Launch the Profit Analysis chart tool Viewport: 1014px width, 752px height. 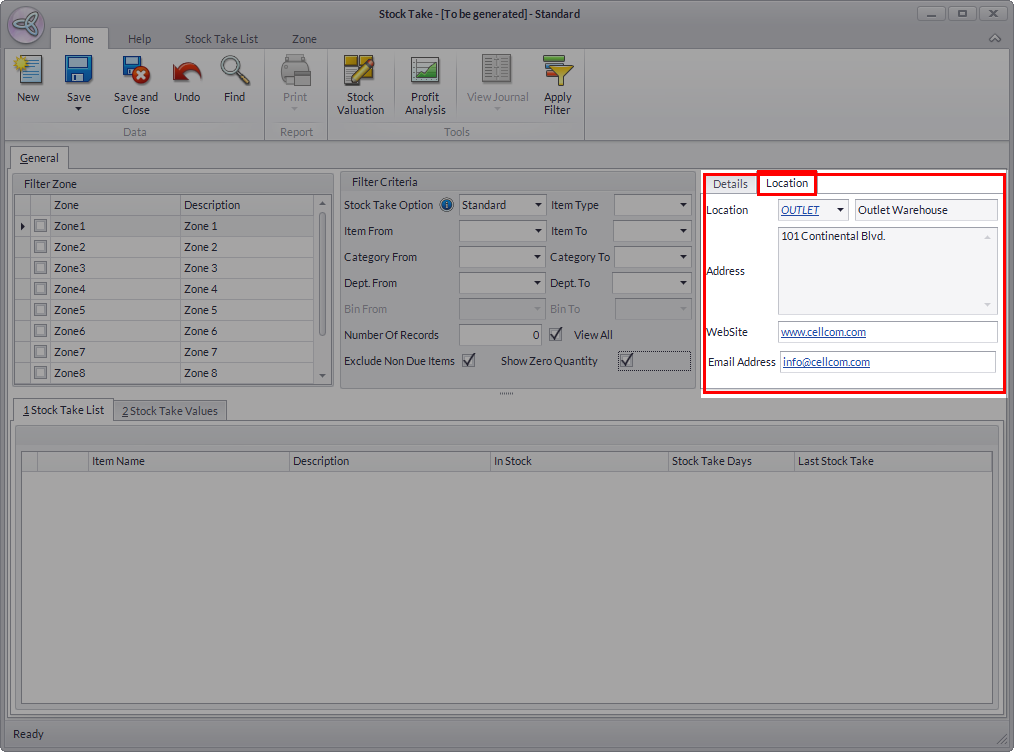tap(425, 72)
